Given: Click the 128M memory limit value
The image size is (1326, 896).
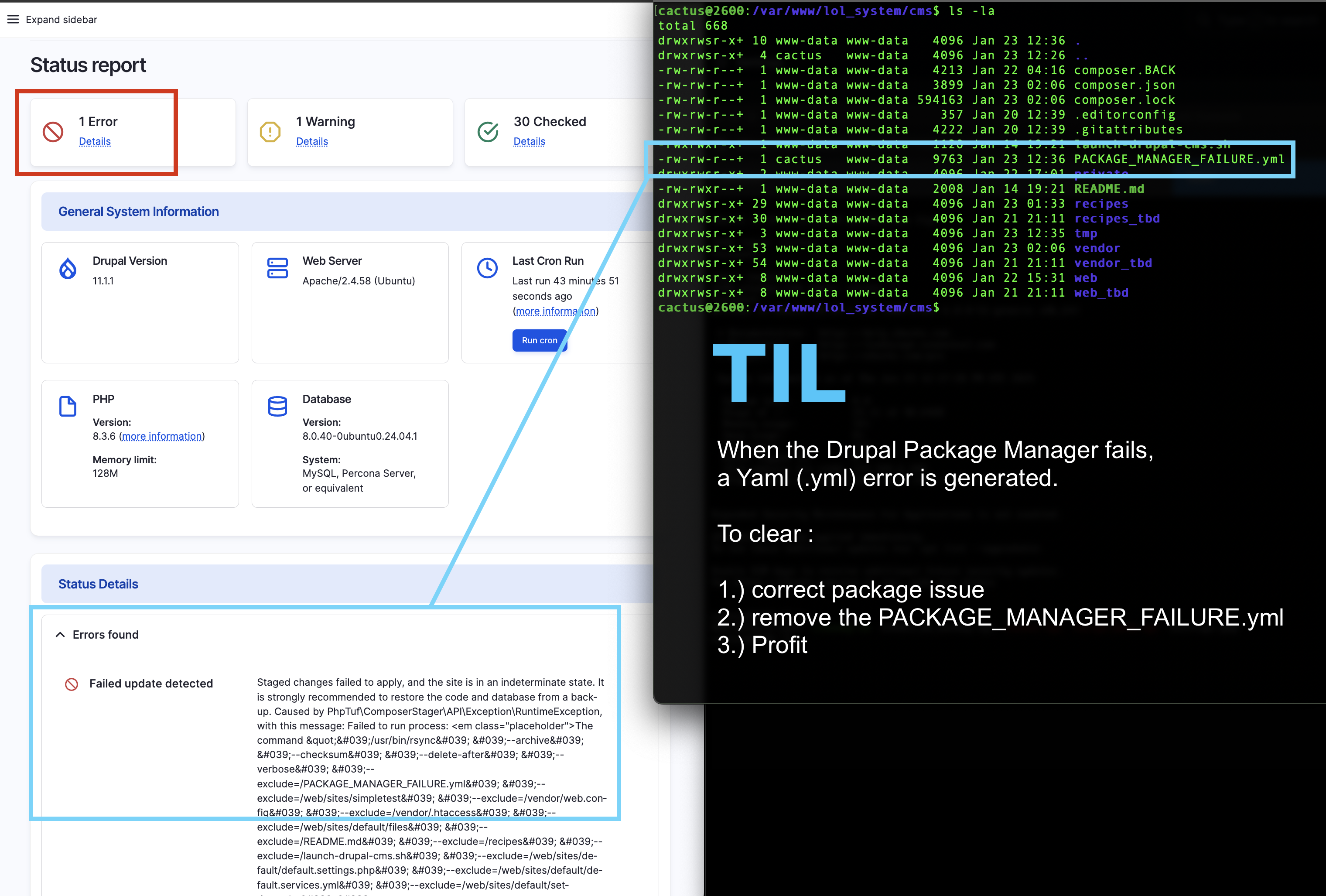Looking at the screenshot, I should tap(106, 473).
